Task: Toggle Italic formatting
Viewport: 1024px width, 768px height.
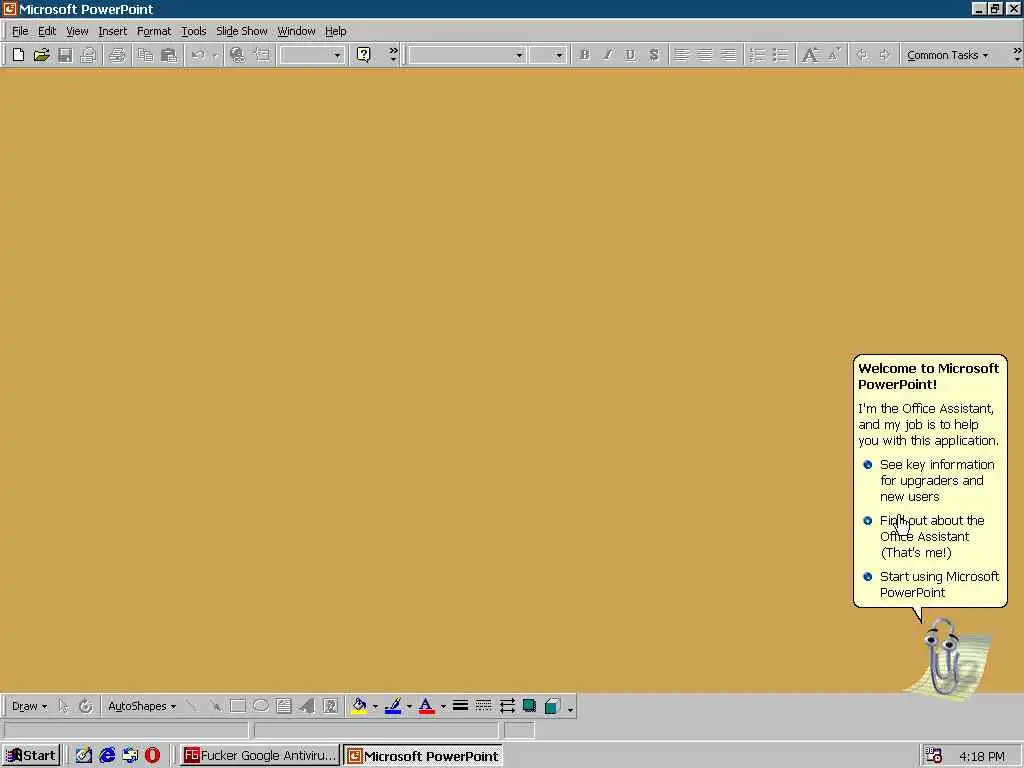Action: click(607, 55)
